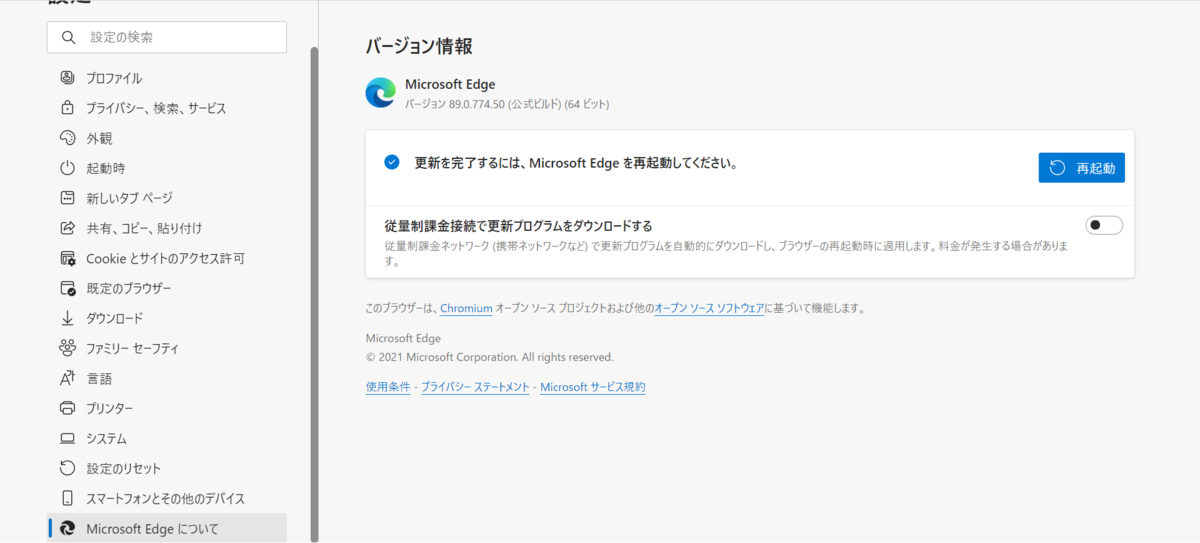Click the バージョン情報 heading
1200x543 pixels.
(x=419, y=46)
